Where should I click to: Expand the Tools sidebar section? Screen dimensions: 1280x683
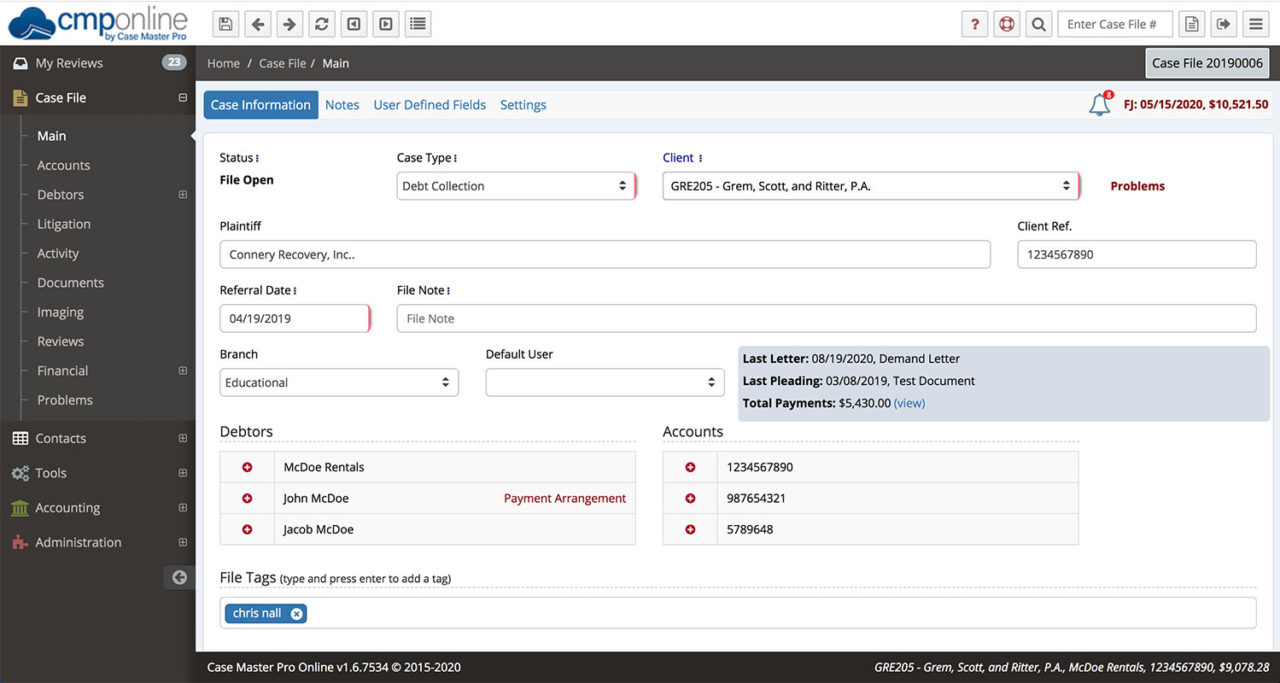click(x=182, y=473)
